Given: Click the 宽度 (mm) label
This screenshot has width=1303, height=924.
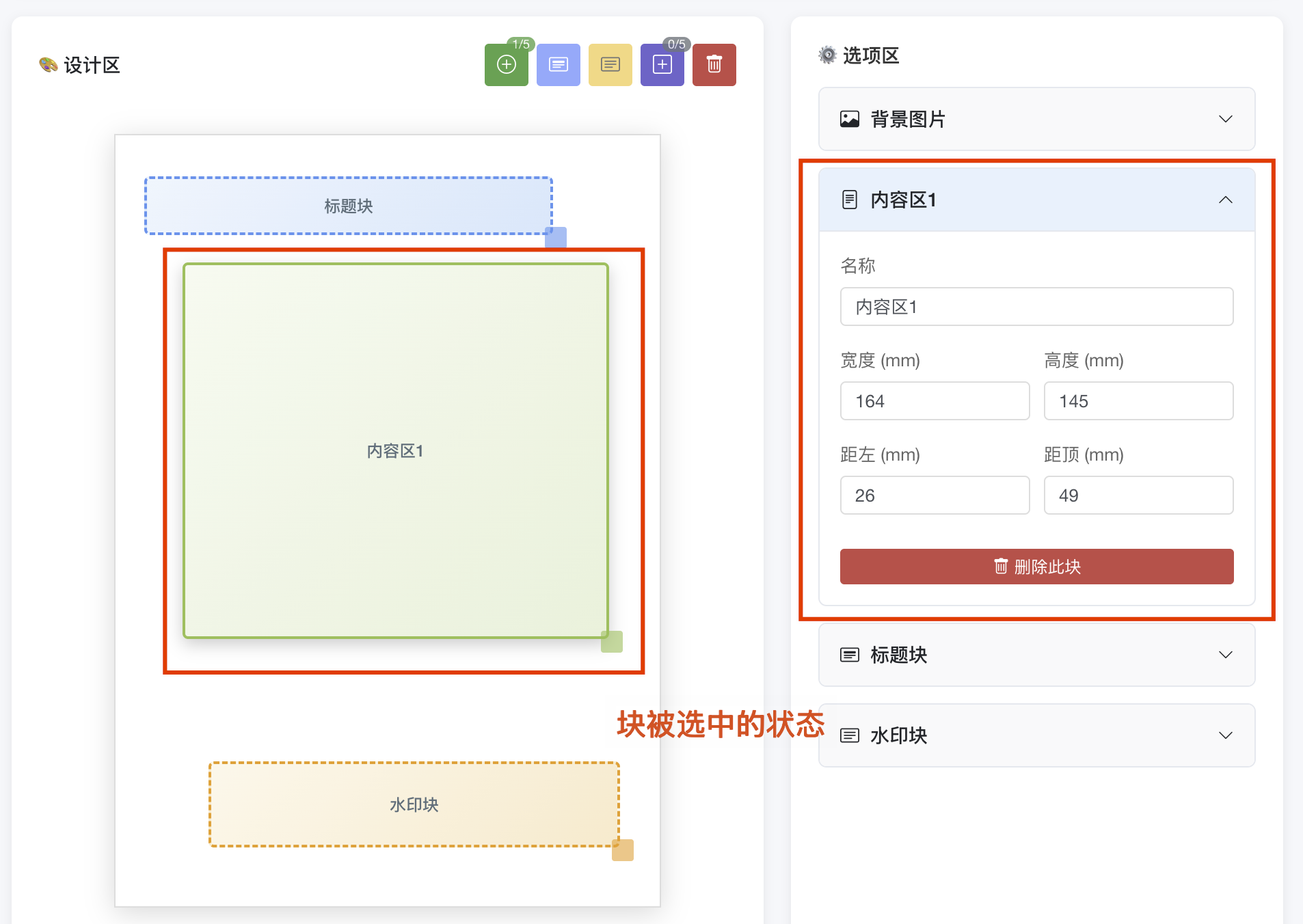Looking at the screenshot, I should (x=880, y=360).
